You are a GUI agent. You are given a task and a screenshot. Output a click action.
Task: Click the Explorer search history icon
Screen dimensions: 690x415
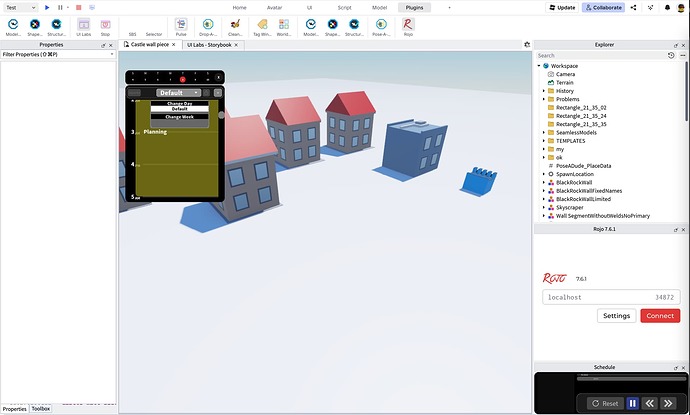(671, 55)
